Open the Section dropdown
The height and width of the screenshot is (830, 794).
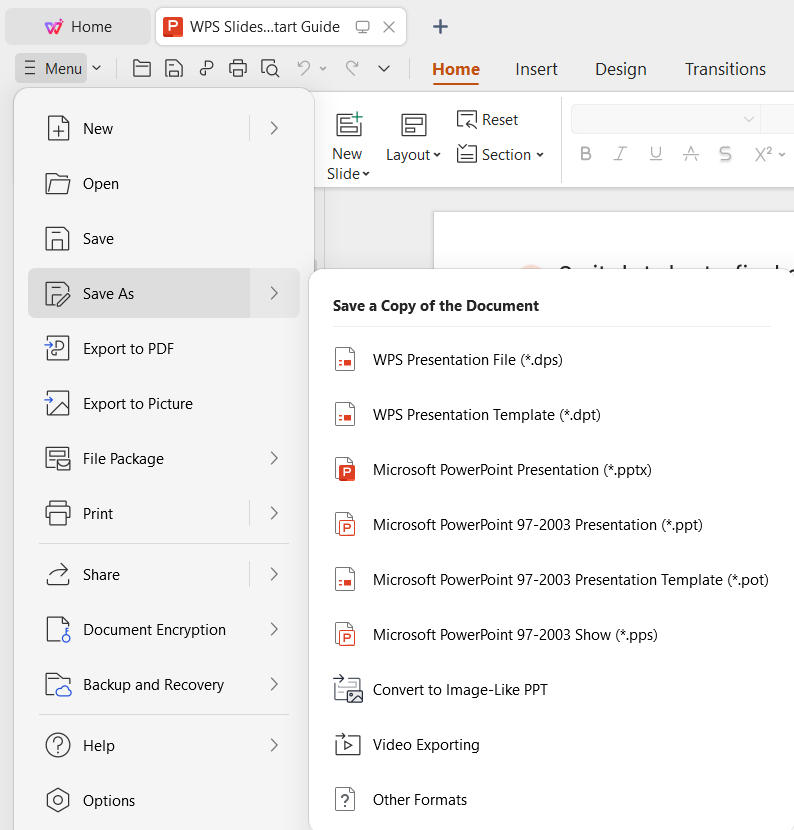pyautogui.click(x=500, y=155)
